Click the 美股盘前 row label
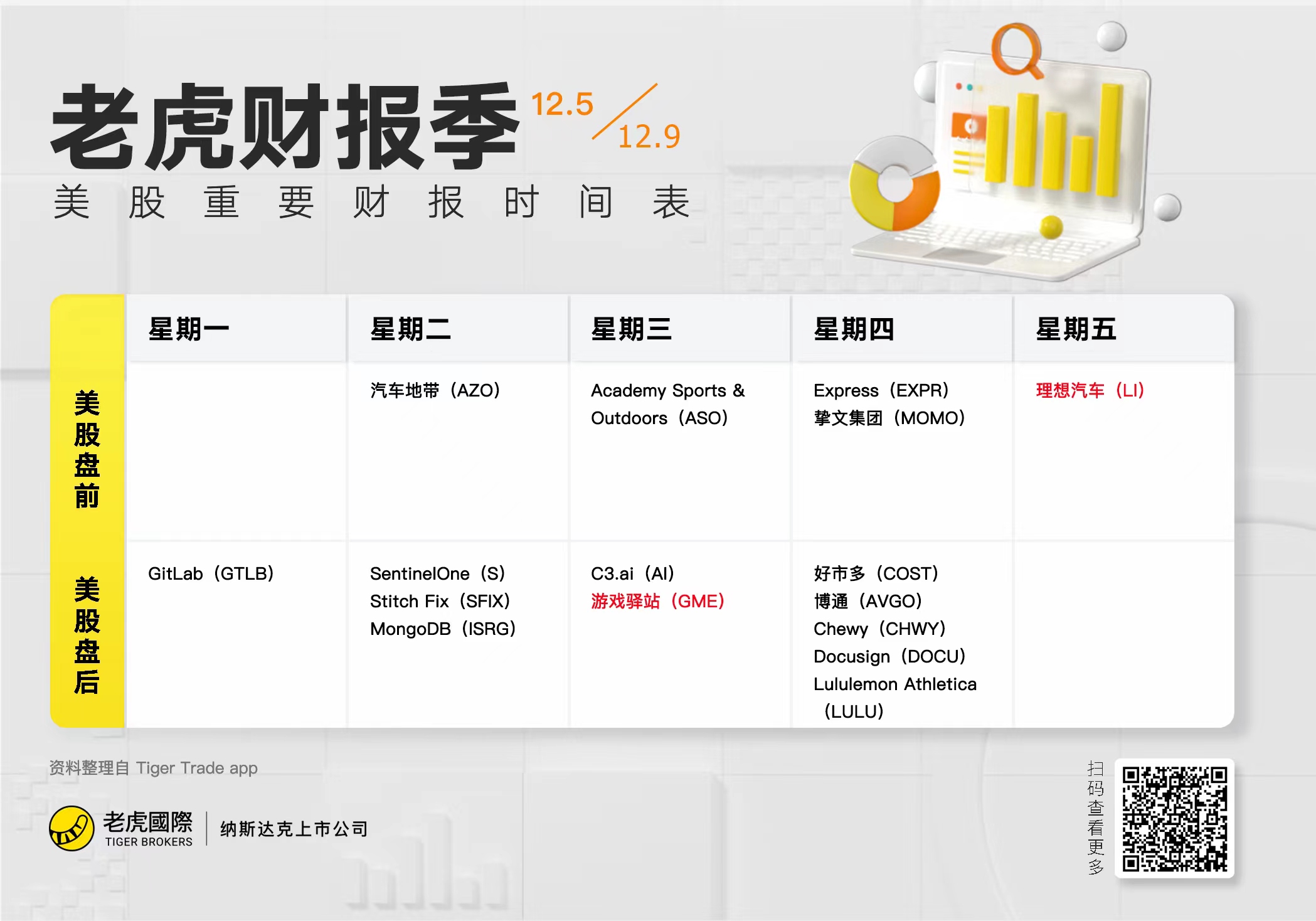The width and height of the screenshot is (1316, 921). (87, 449)
